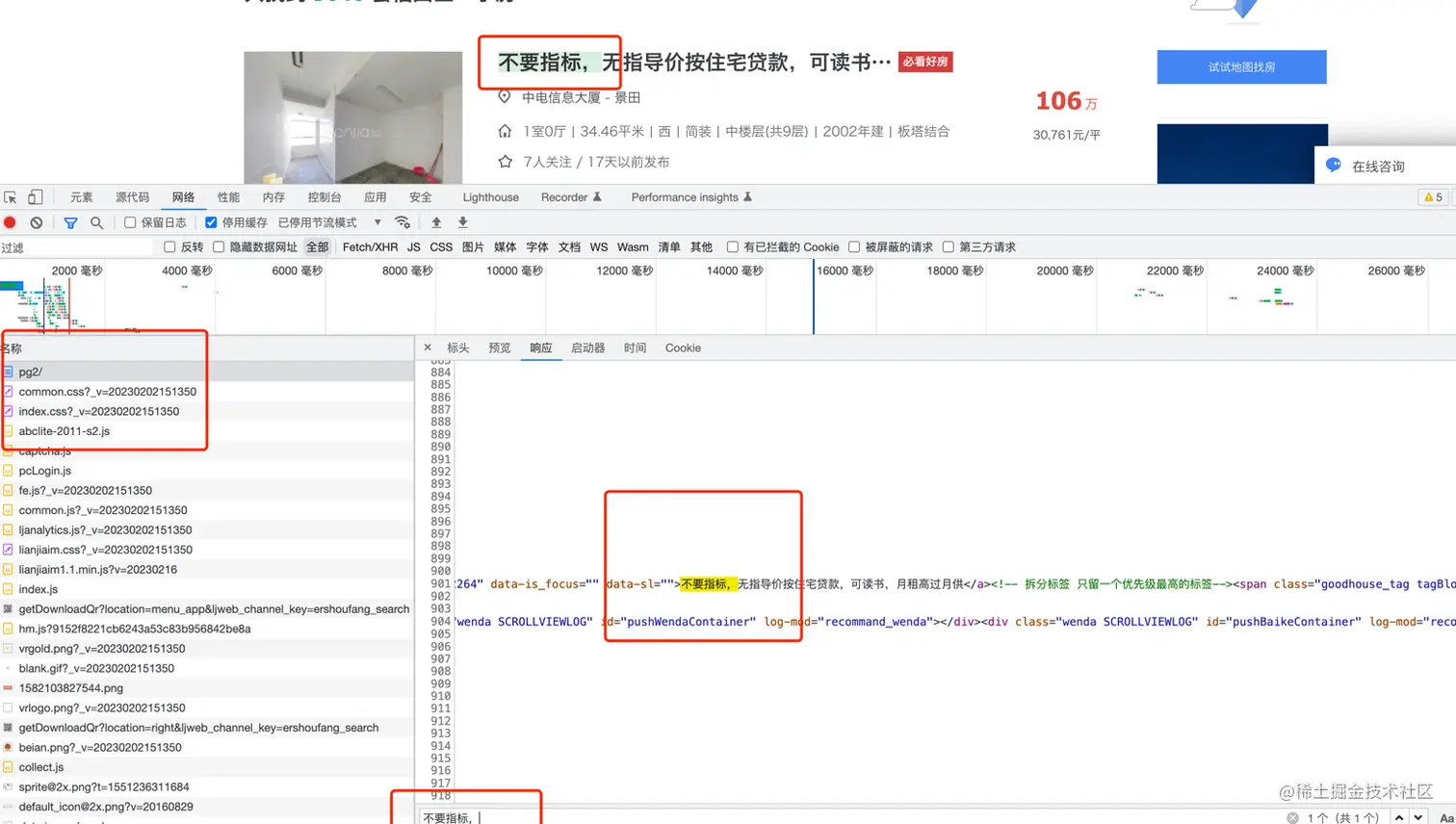Open 预览 tab in request details
This screenshot has width=1456, height=824.
[x=500, y=348]
